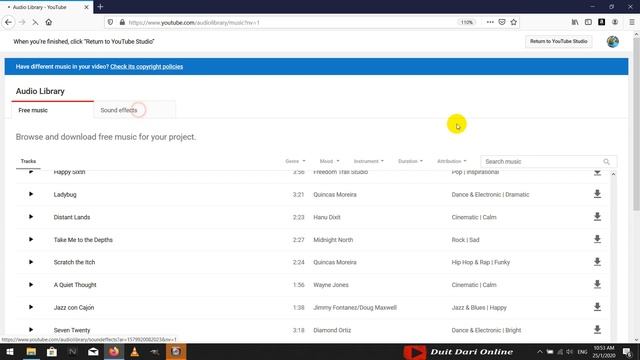This screenshot has height=360, width=640.
Task: Select artist Hanu Dixit
Action: point(327,217)
